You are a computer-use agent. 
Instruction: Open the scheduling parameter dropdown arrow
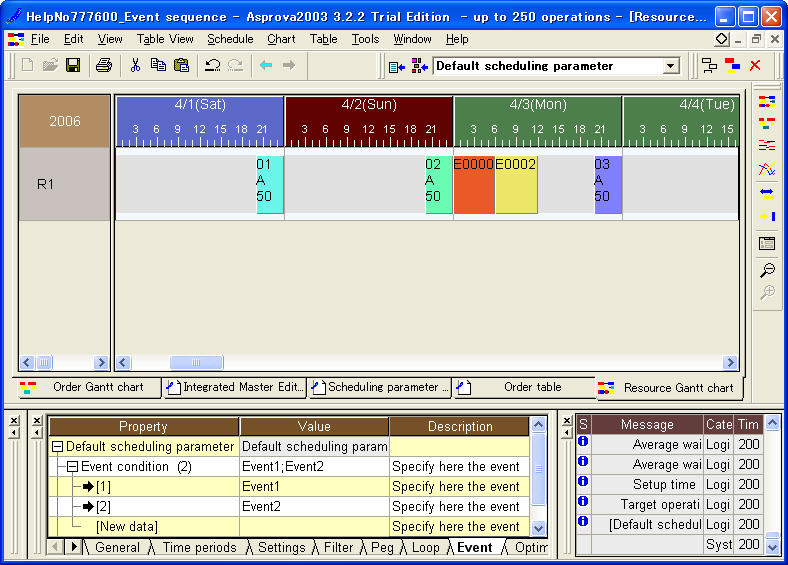pos(670,66)
